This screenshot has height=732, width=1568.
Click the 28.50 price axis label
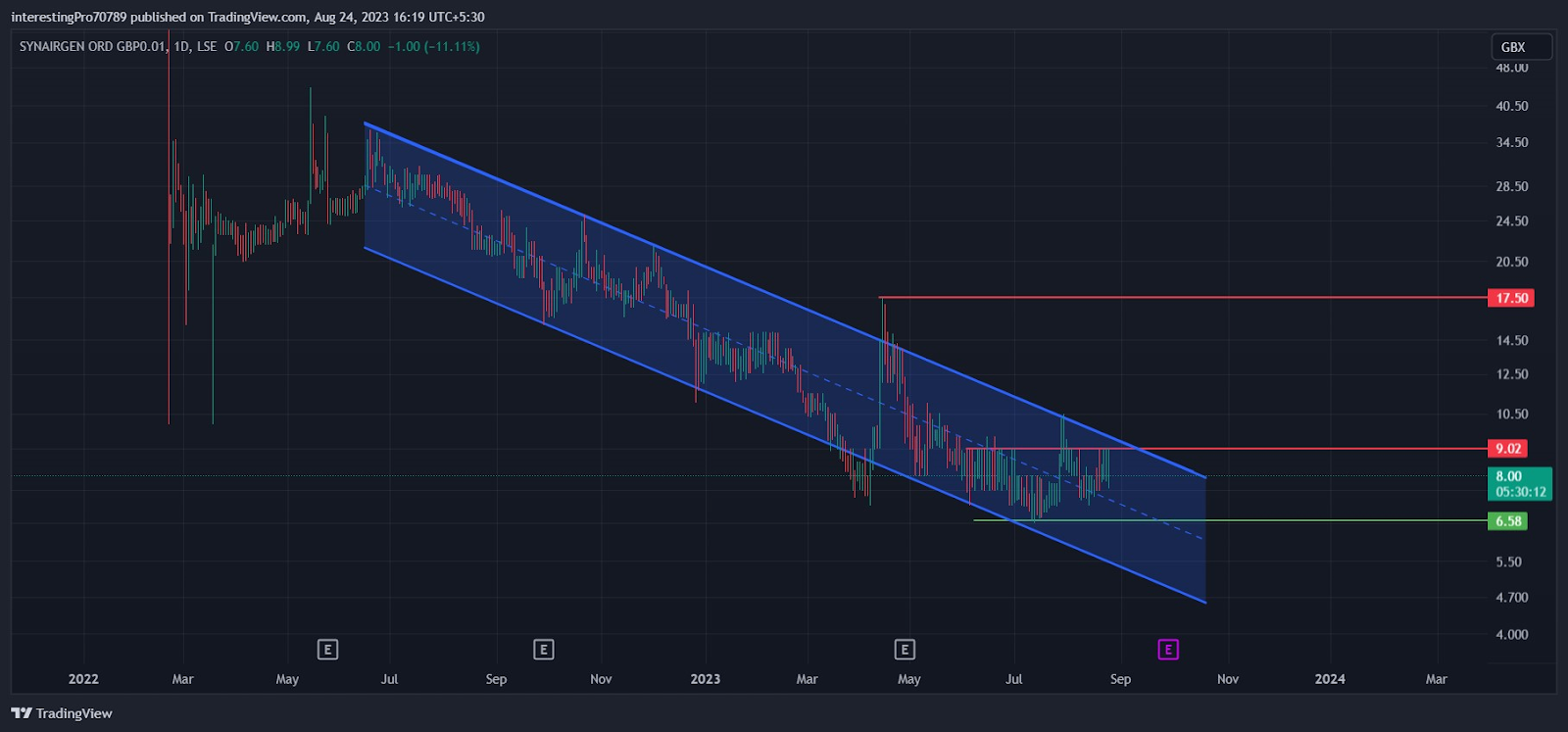1512,186
